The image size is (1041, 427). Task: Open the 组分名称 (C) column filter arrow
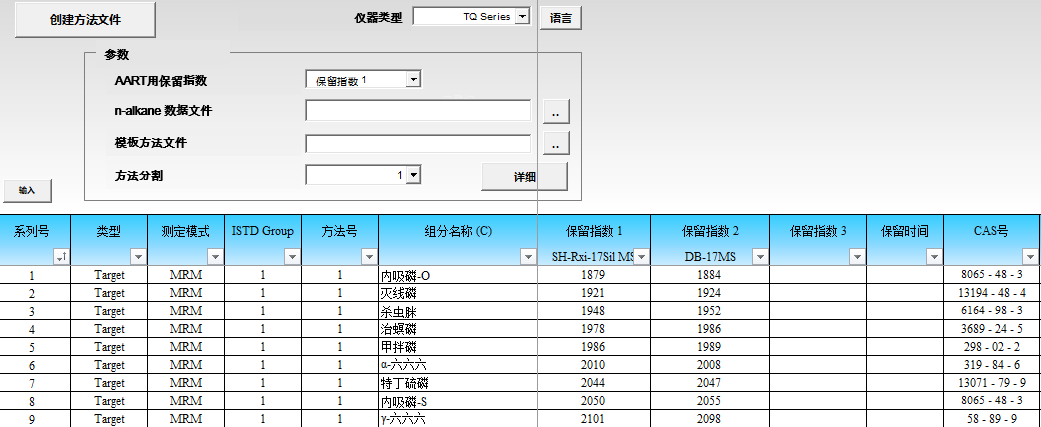coord(527,257)
